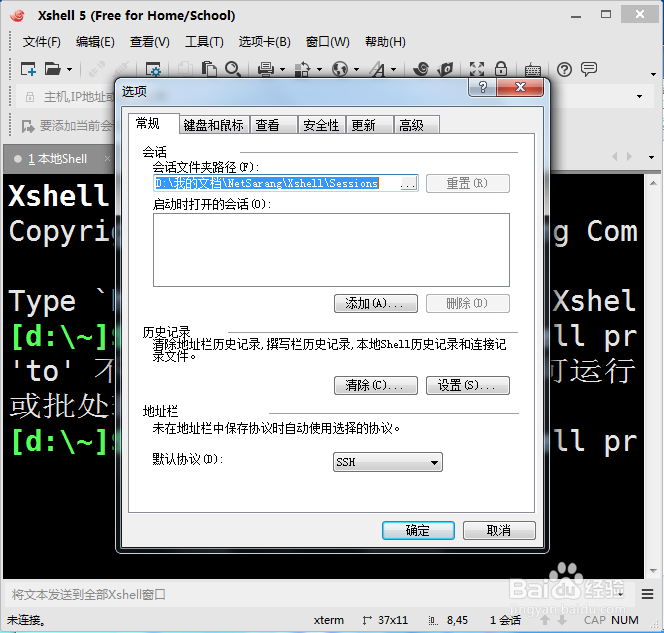
Task: Click the 清除(C)... button
Action: click(x=376, y=385)
